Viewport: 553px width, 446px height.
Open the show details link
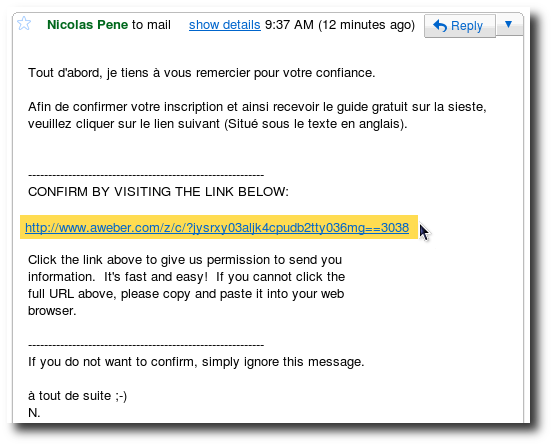click(225, 25)
